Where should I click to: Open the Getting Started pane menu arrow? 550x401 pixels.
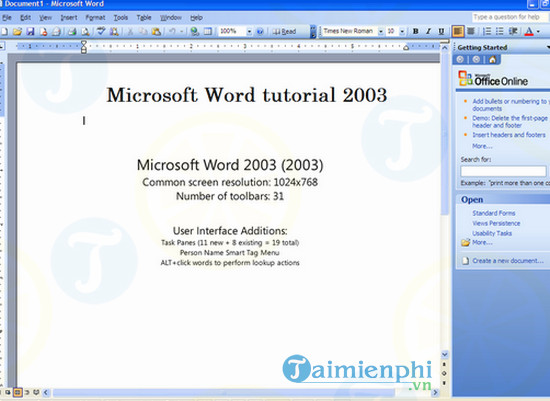(548, 47)
